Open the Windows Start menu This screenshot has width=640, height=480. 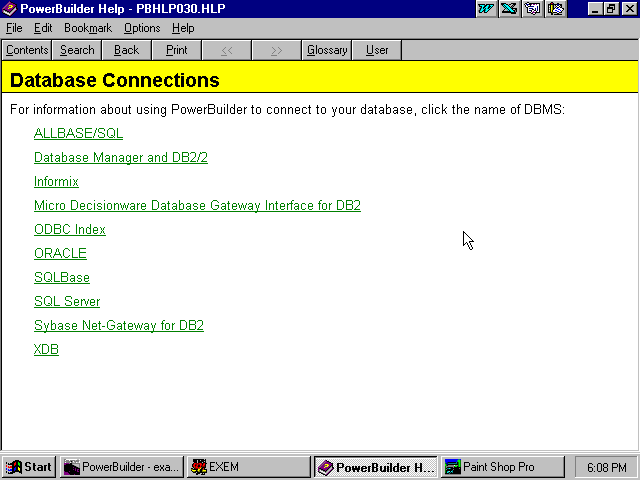(29, 467)
